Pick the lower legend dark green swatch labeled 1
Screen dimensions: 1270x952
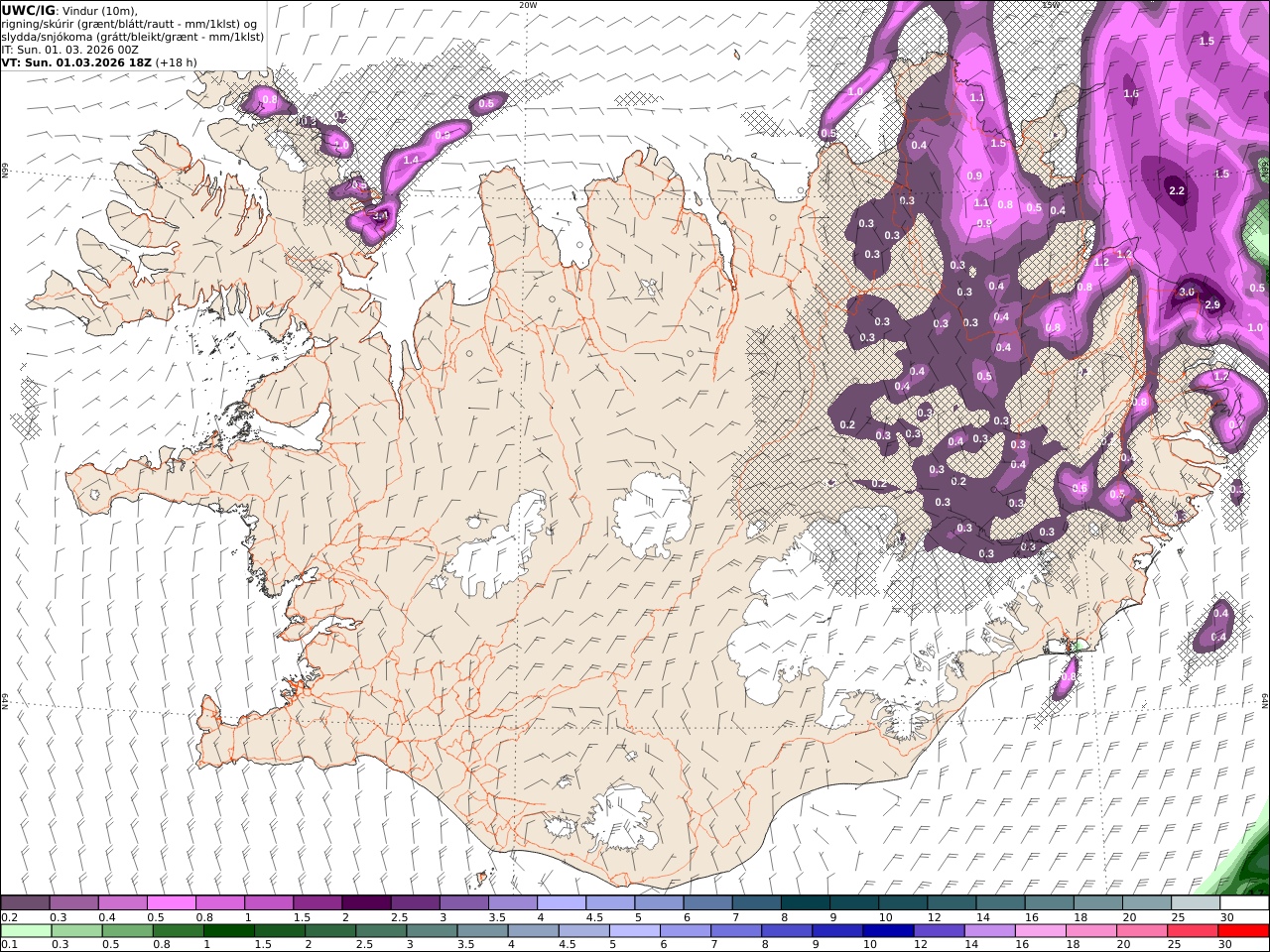(x=228, y=930)
